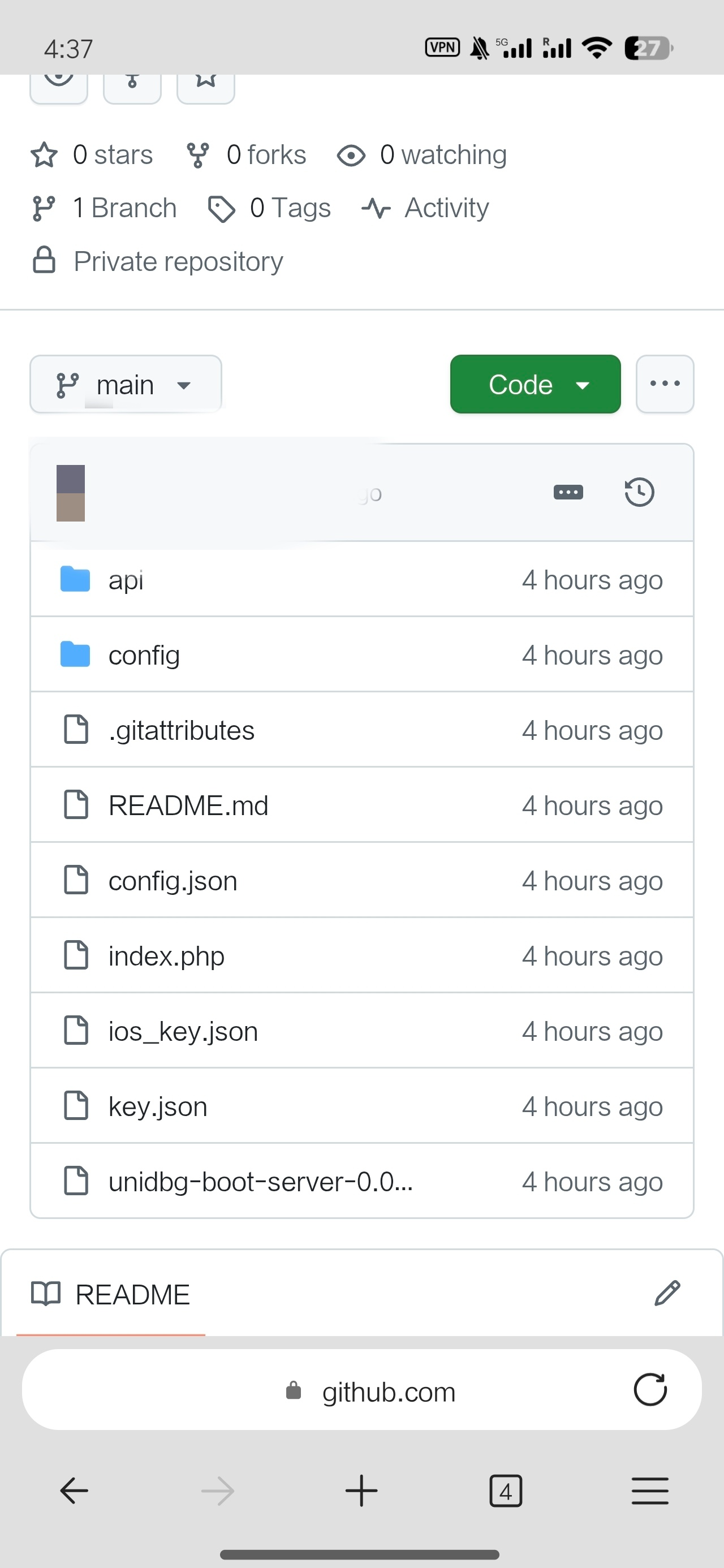Tap the github.com address bar
This screenshot has height=1568, width=724.
click(361, 1390)
